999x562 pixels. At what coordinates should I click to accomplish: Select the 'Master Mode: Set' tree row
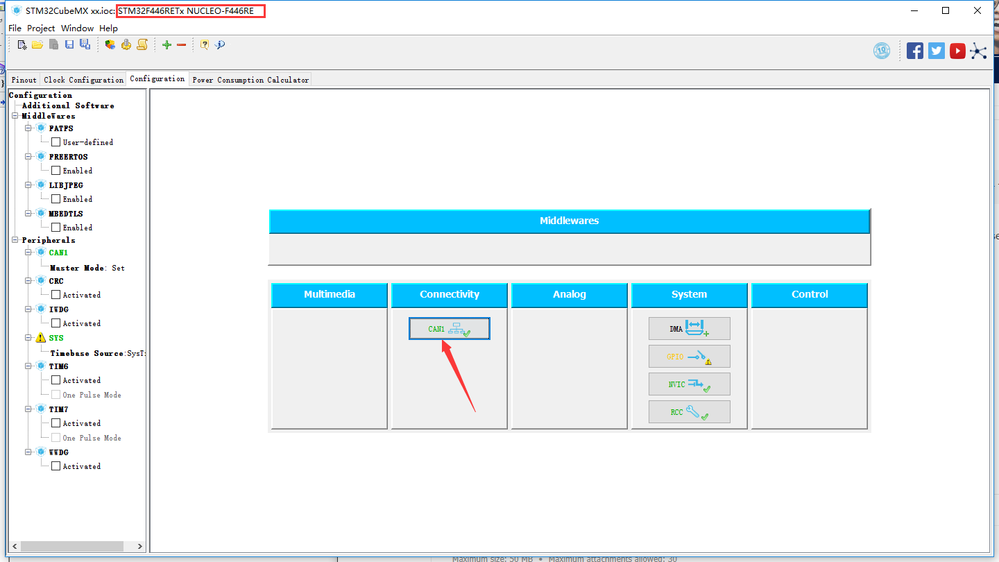tap(87, 268)
